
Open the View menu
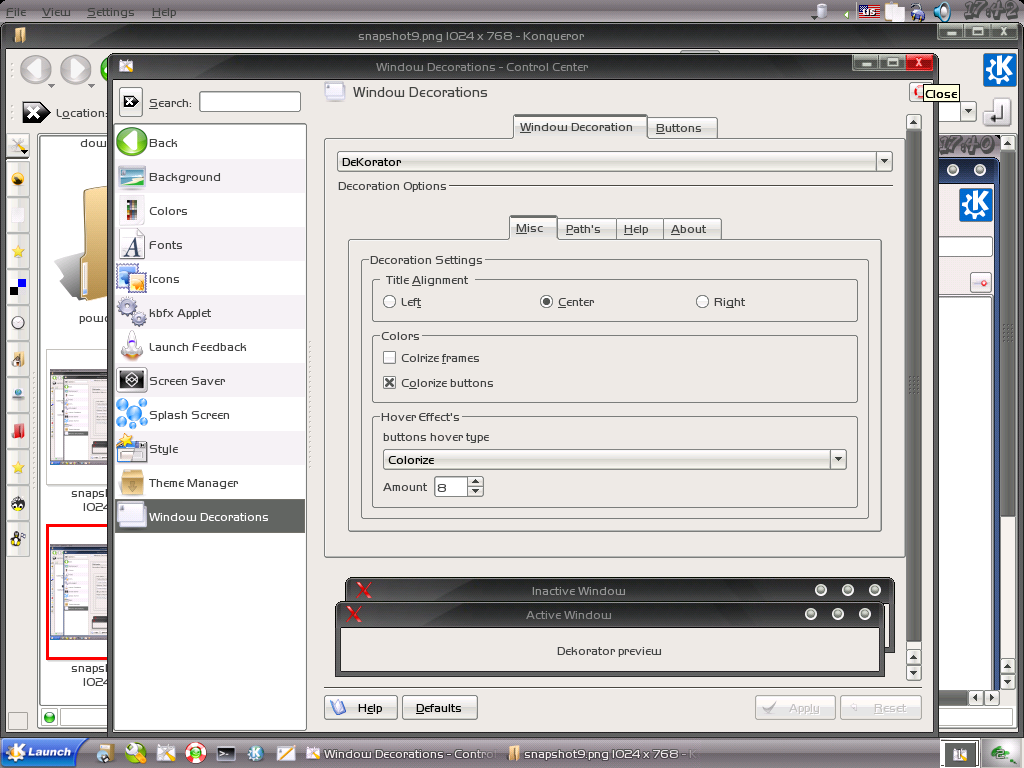click(x=56, y=12)
